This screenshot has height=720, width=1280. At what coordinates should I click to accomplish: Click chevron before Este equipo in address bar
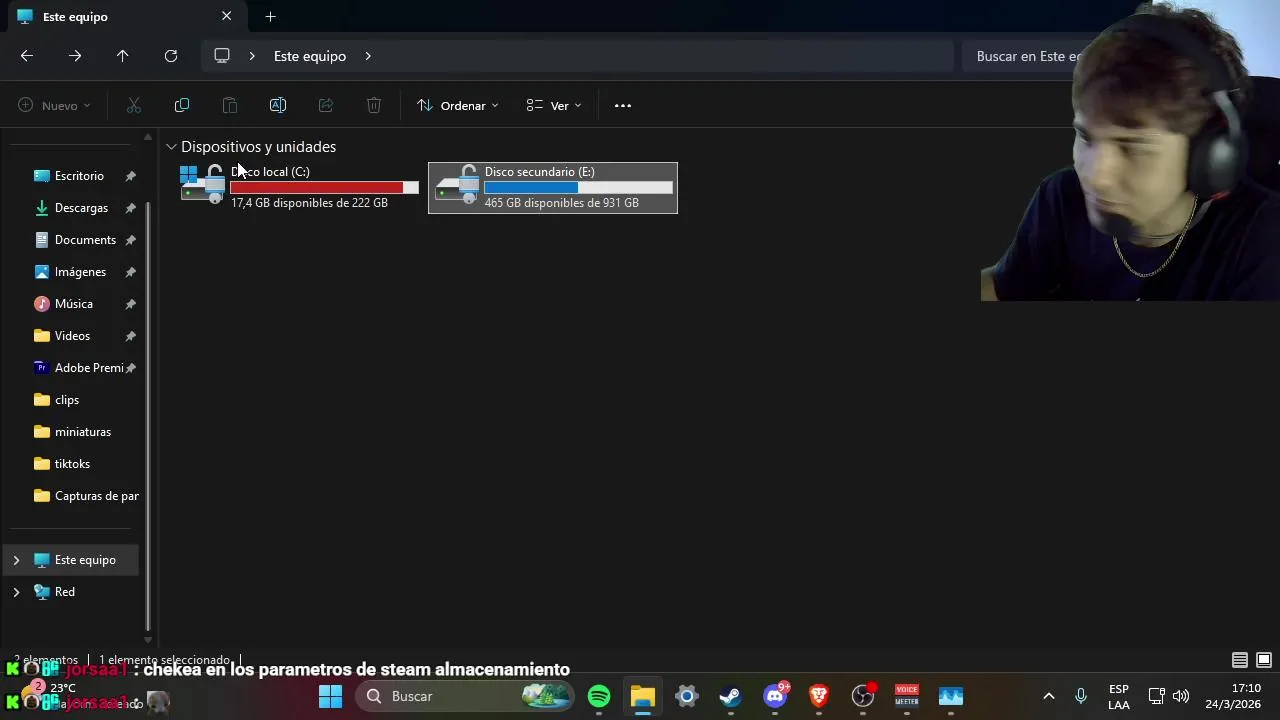click(x=252, y=56)
